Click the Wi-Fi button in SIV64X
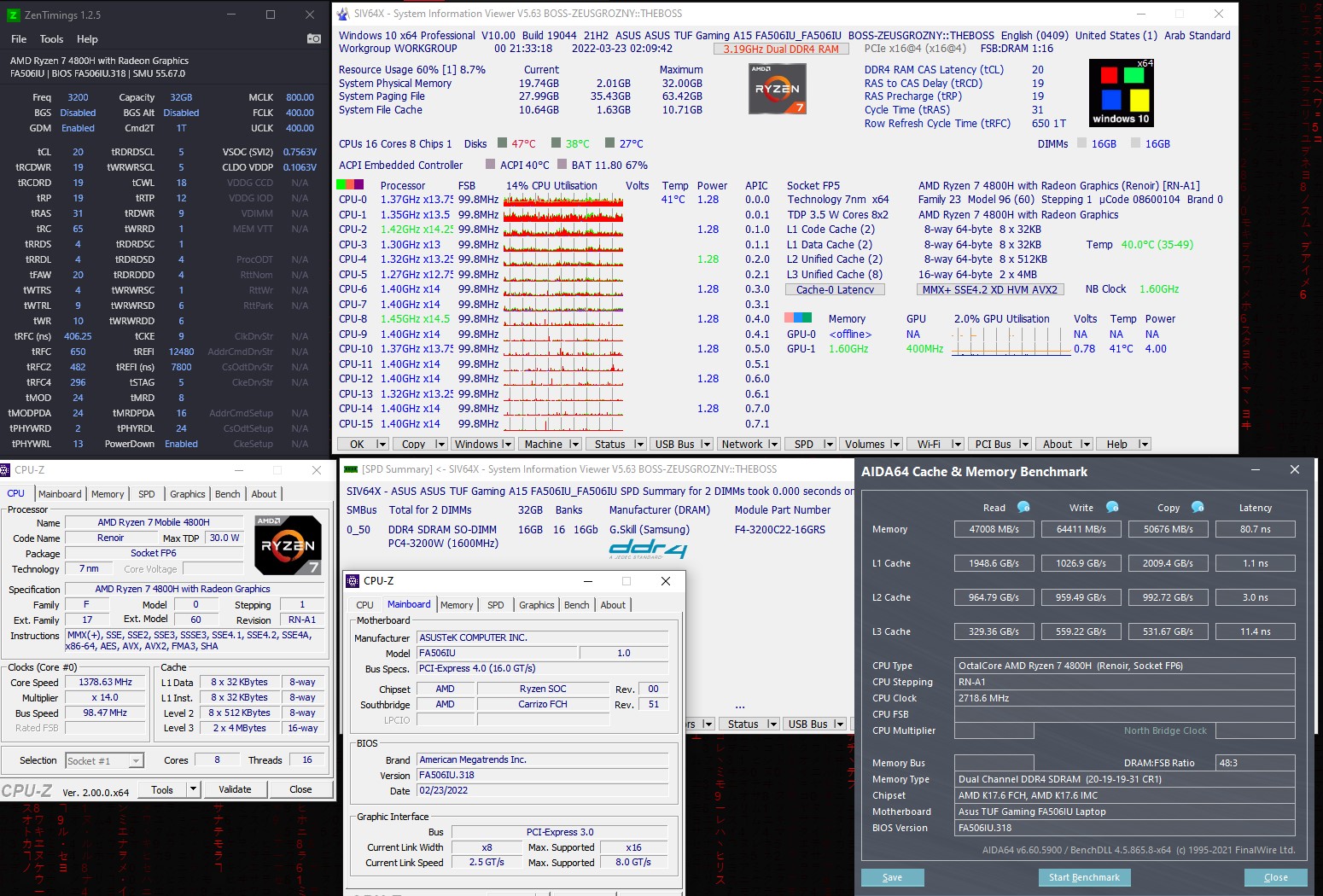The height and width of the screenshot is (896, 1323). point(929,444)
